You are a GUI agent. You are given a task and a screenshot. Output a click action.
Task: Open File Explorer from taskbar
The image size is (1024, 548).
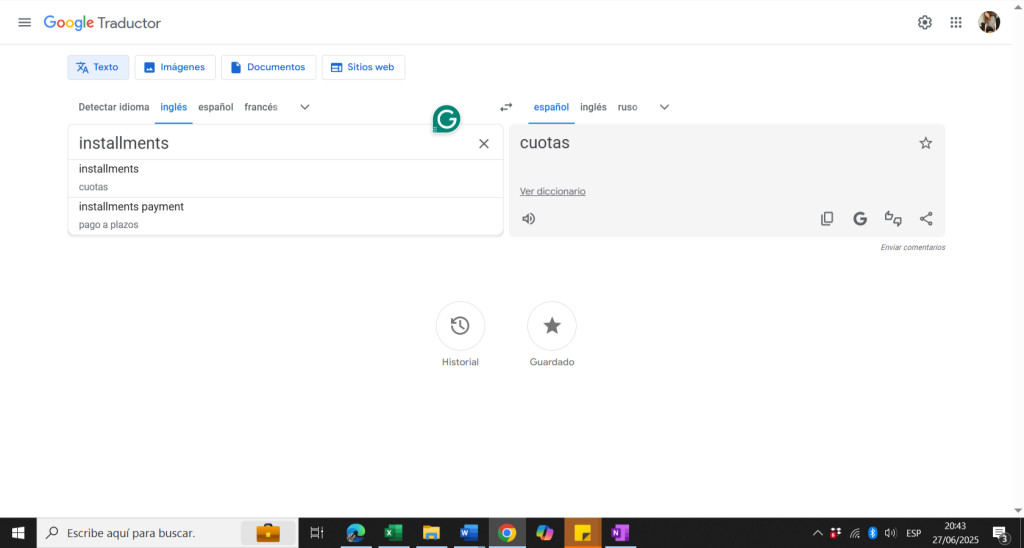pyautogui.click(x=431, y=533)
